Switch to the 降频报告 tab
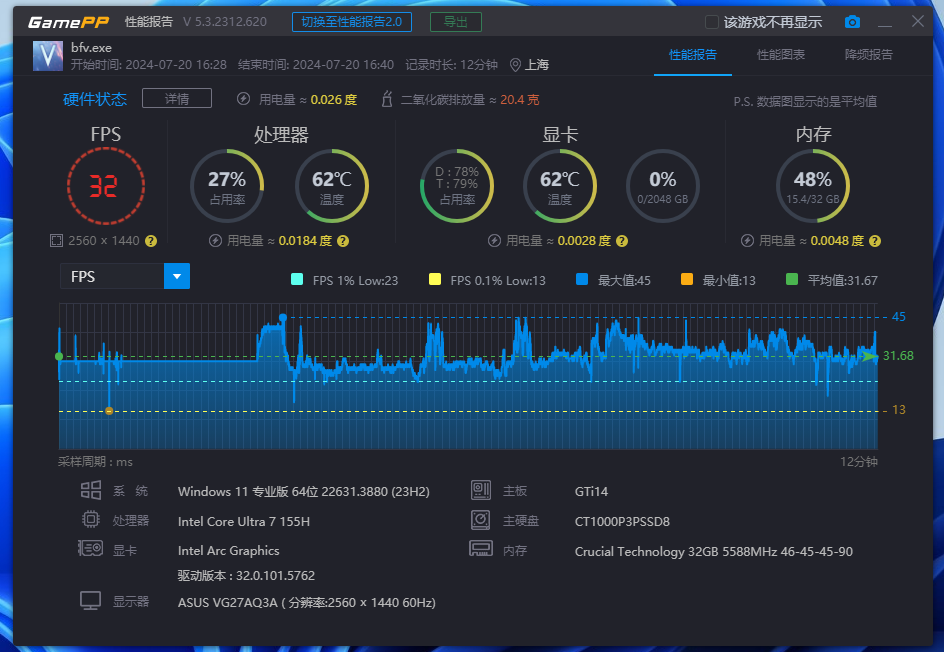 pyautogui.click(x=869, y=55)
